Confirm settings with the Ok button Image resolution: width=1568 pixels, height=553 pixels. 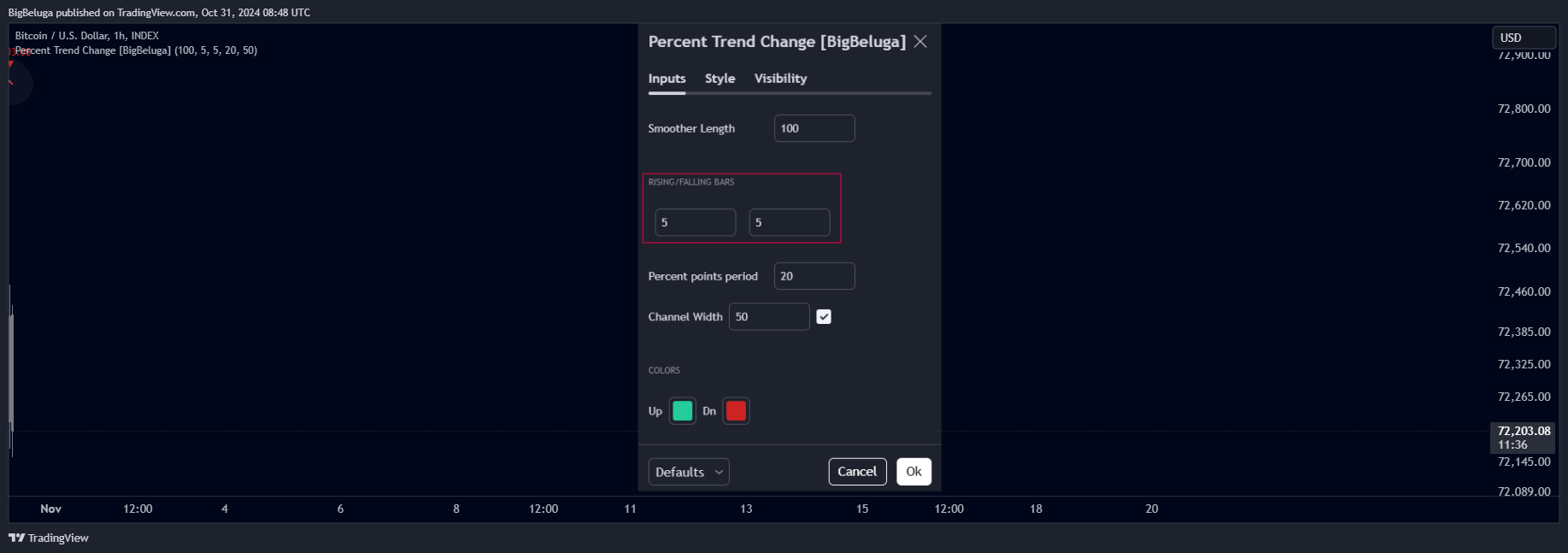[913, 472]
